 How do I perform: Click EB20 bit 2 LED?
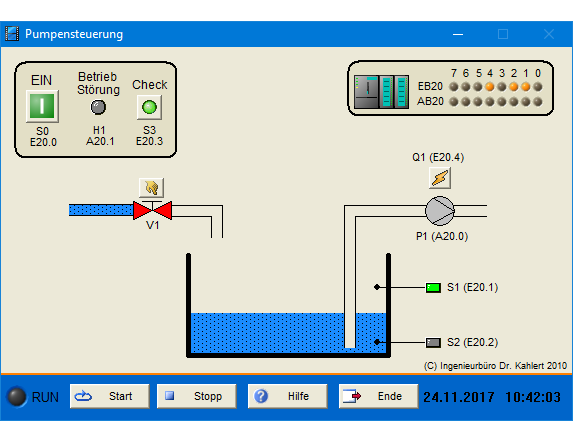click(514, 87)
